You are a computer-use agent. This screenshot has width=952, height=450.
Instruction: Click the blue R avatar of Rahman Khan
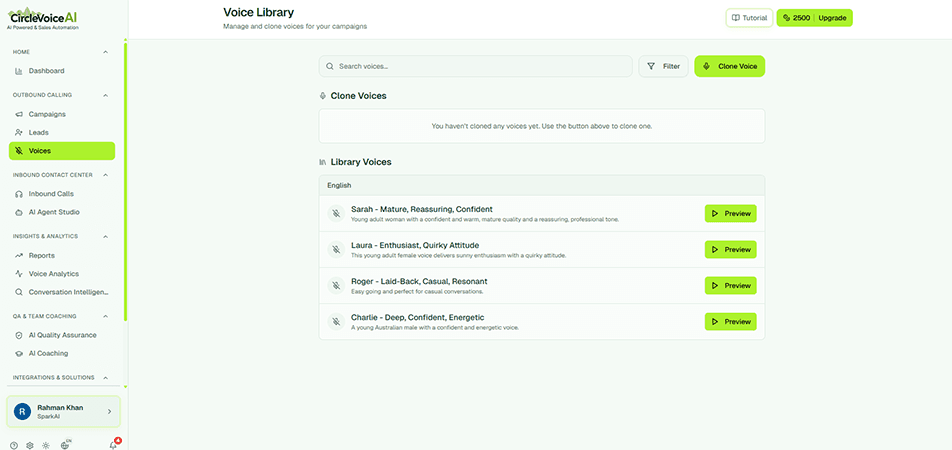(x=22, y=411)
